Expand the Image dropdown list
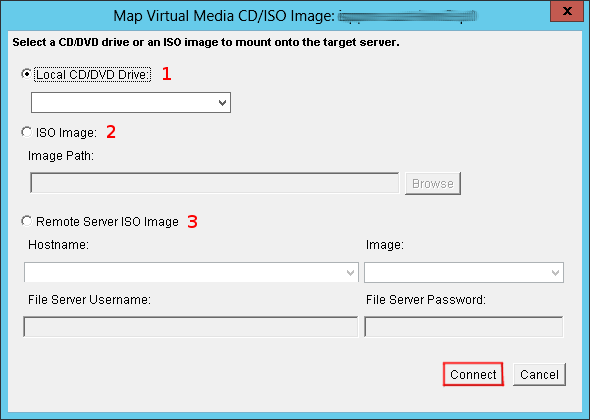The height and width of the screenshot is (420, 590). tap(464, 272)
